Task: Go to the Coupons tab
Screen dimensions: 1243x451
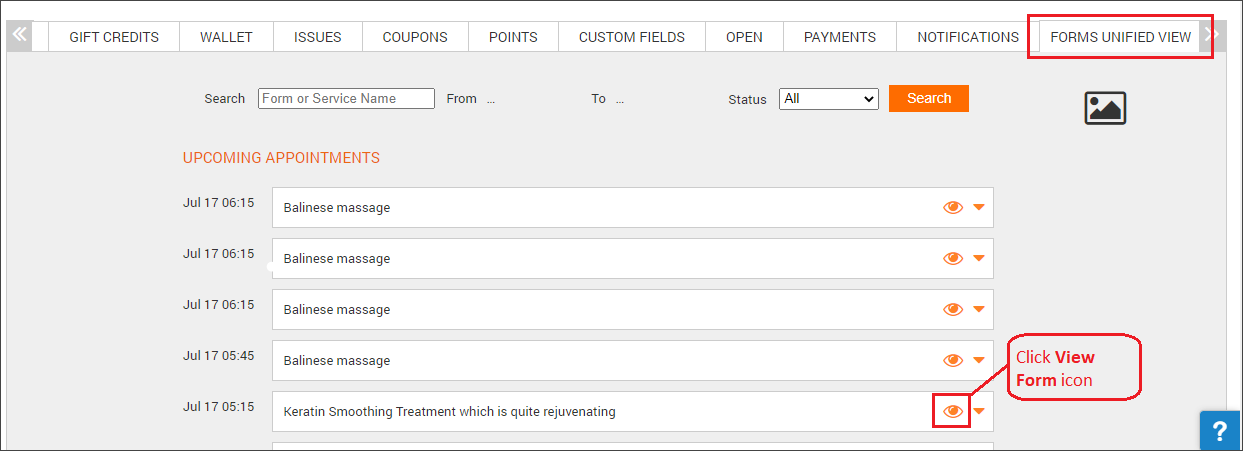Action: [415, 37]
